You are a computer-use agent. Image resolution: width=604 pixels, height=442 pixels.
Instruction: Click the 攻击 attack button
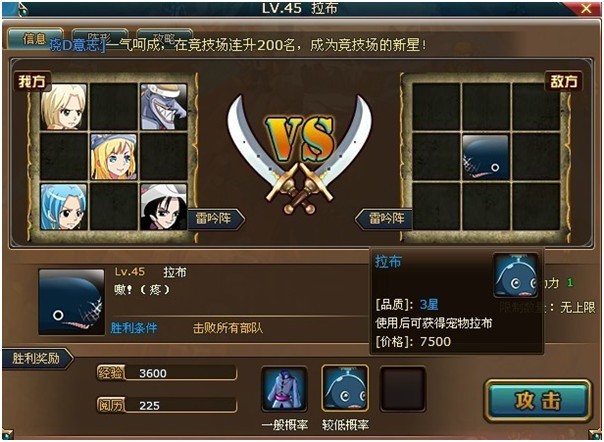click(538, 401)
